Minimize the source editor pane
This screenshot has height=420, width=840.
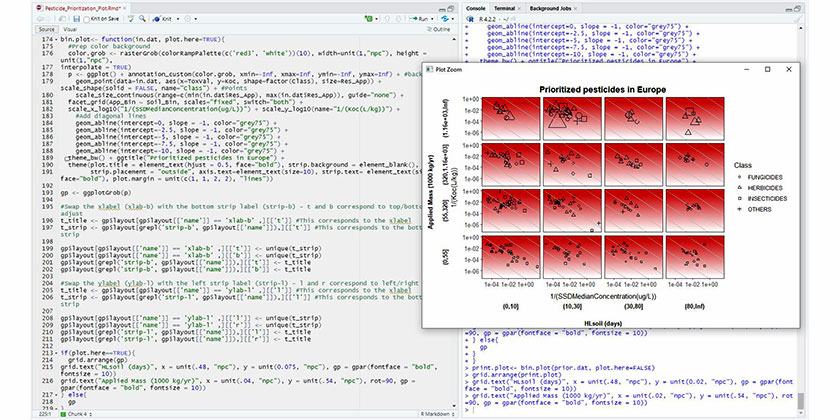click(x=441, y=9)
